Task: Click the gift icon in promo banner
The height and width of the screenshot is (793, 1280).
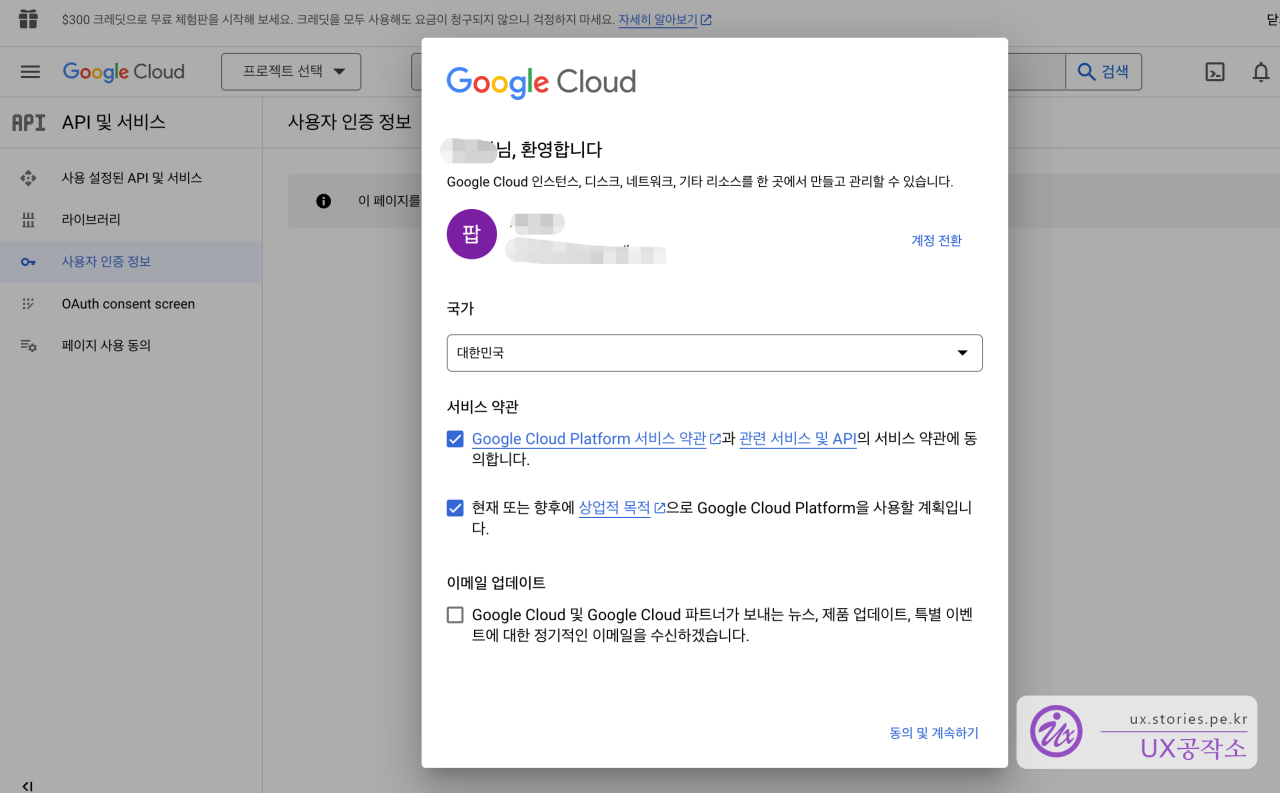Action: coord(28,19)
